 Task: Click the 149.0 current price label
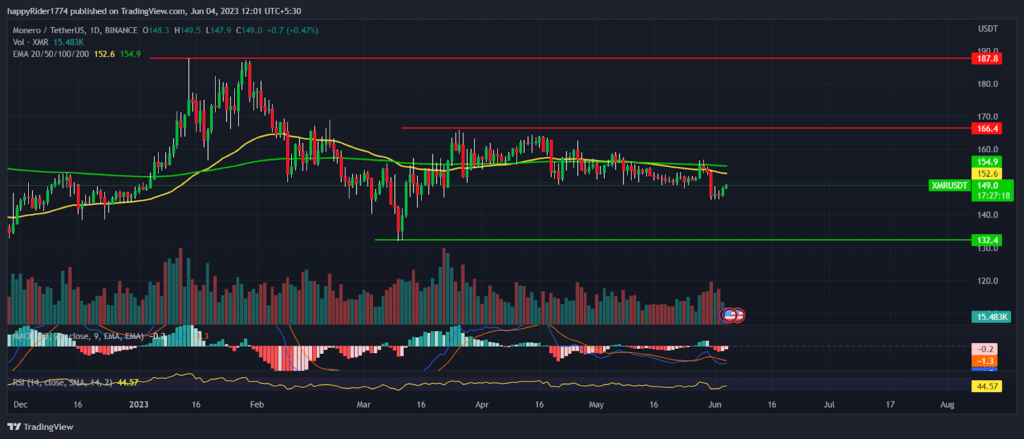point(989,186)
